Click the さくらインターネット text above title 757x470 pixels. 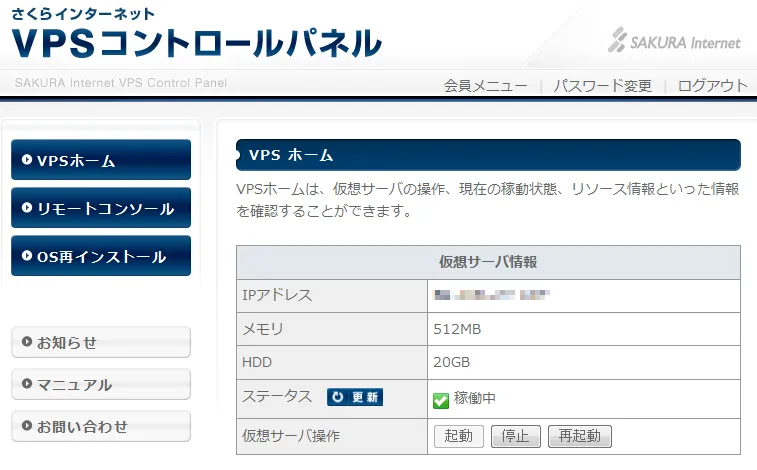coord(83,14)
